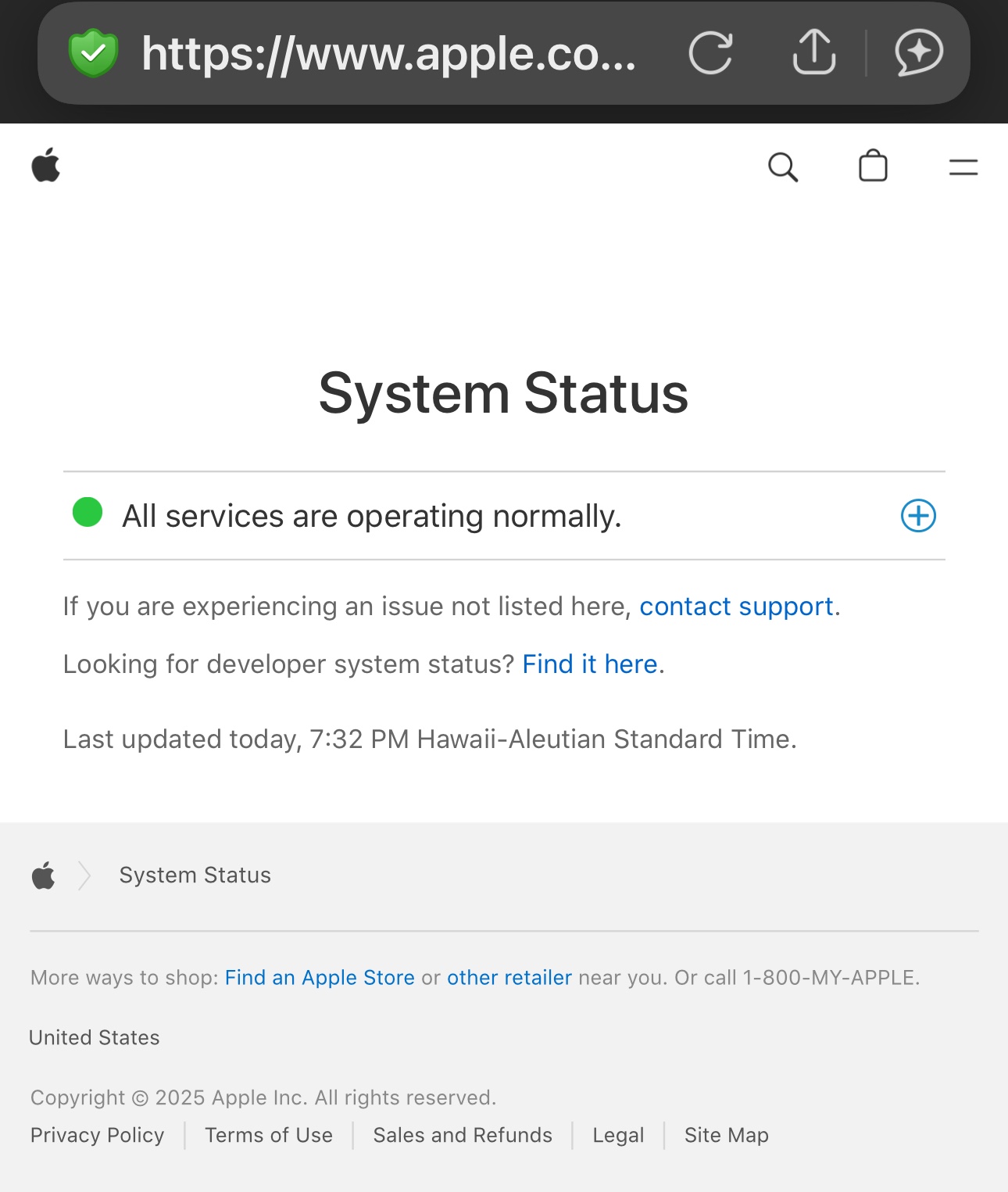Expand all services list with plus icon
The width and height of the screenshot is (1008, 1192).
[918, 515]
